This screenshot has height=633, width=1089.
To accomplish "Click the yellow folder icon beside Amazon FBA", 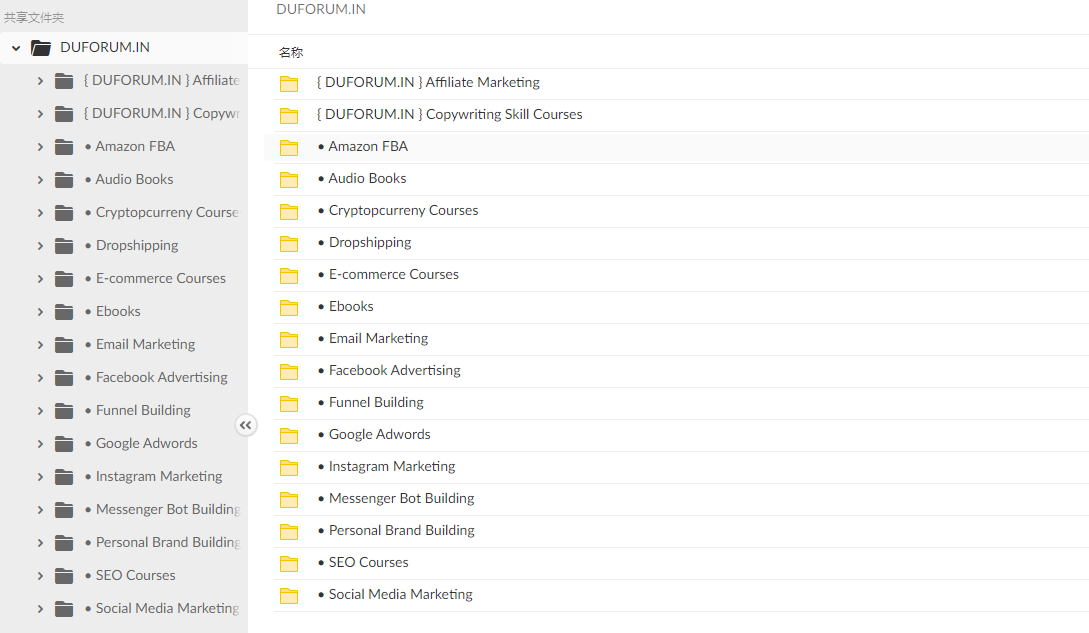I will 289,147.
